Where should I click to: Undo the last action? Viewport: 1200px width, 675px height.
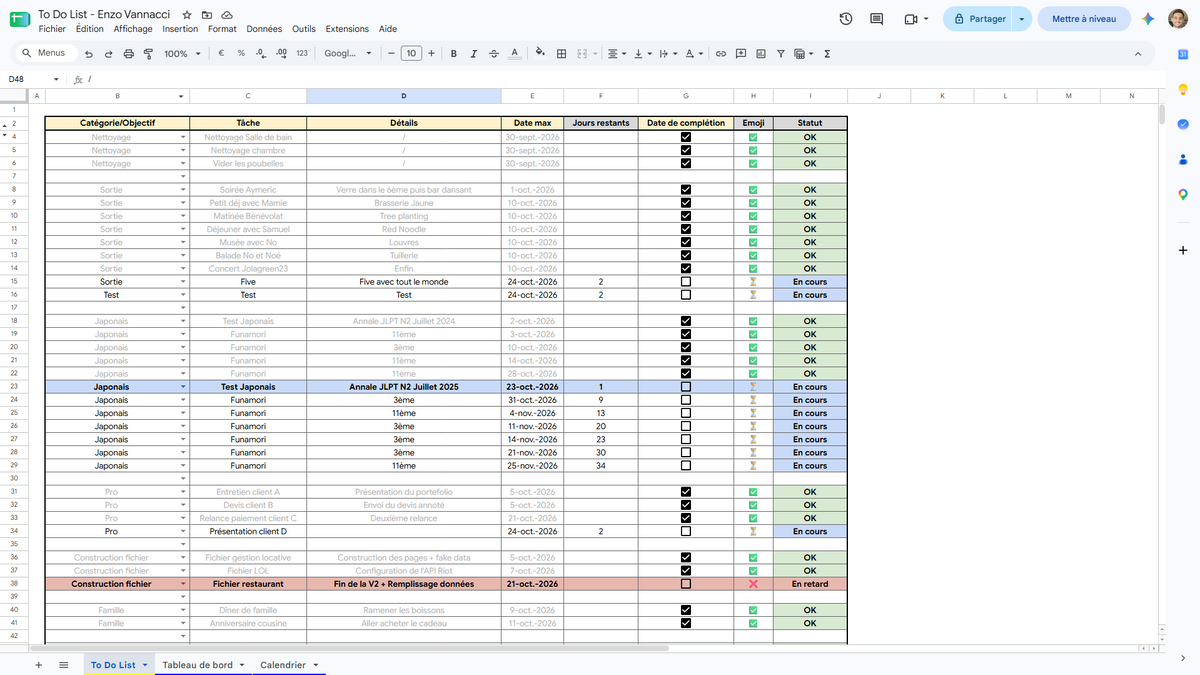90,53
